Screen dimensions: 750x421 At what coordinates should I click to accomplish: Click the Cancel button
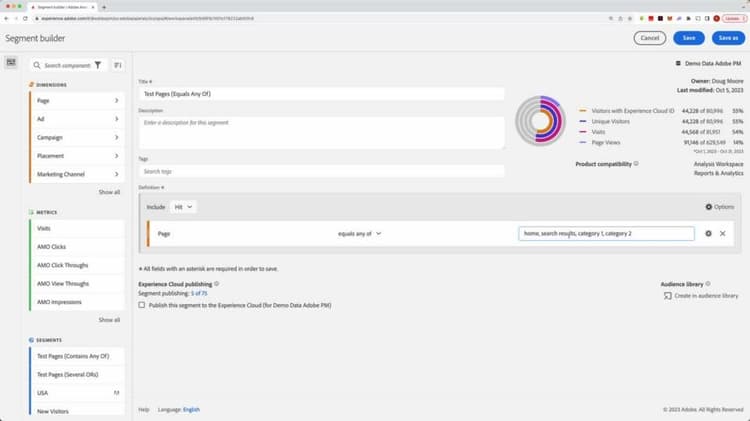[650, 38]
